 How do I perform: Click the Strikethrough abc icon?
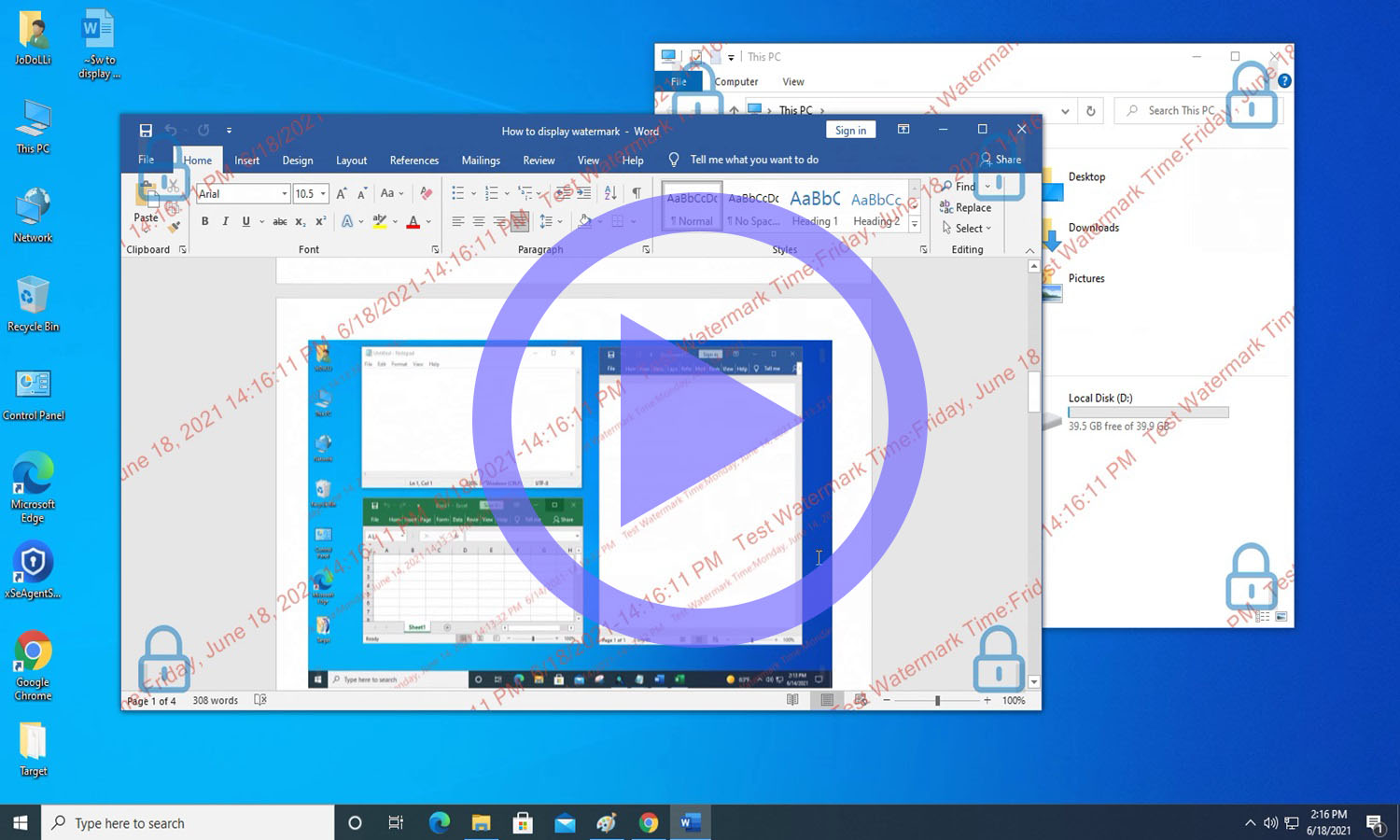click(279, 222)
